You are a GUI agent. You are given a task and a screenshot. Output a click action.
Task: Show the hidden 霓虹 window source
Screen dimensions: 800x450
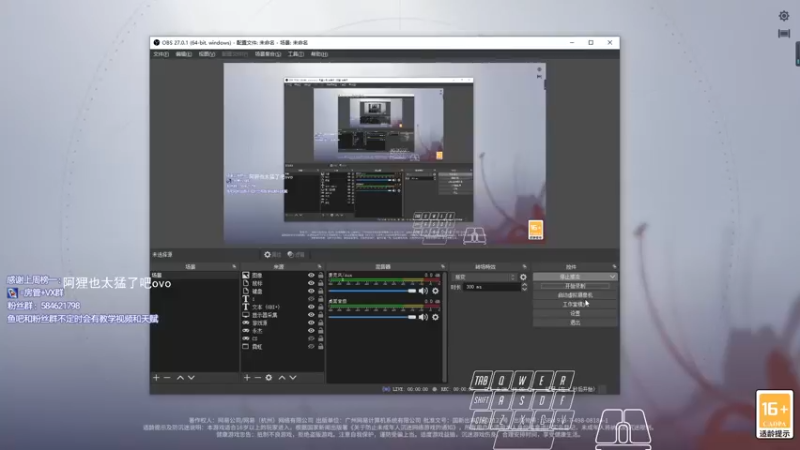(311, 346)
